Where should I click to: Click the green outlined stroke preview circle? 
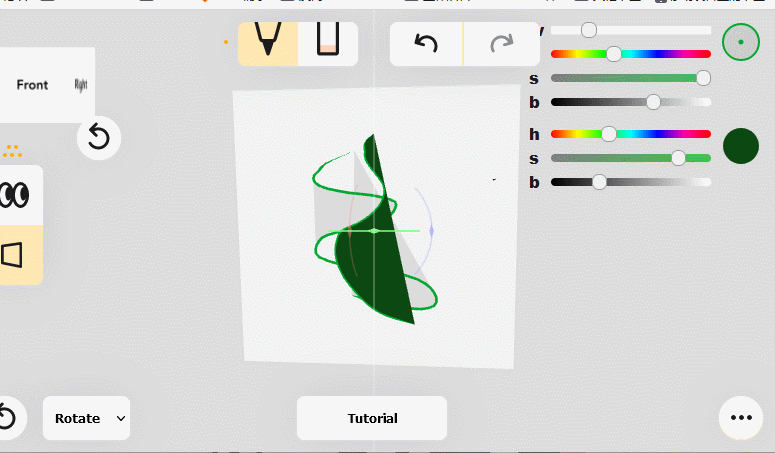click(741, 42)
